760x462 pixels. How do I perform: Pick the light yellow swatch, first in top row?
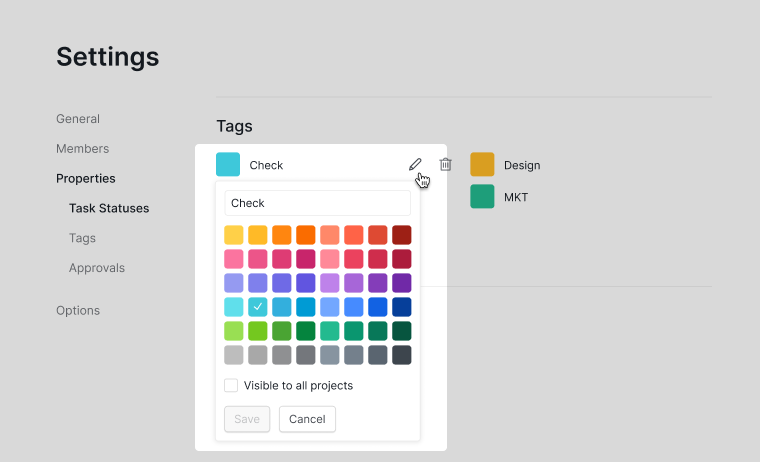(x=234, y=235)
